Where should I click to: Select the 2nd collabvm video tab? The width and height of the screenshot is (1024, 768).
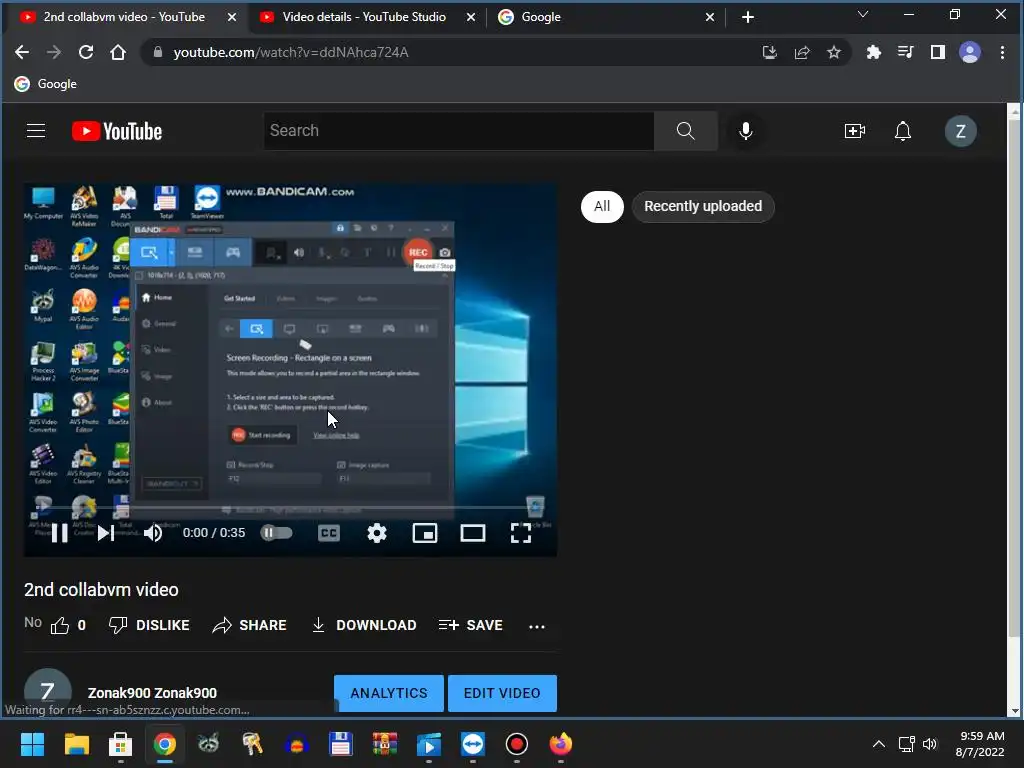tap(124, 17)
